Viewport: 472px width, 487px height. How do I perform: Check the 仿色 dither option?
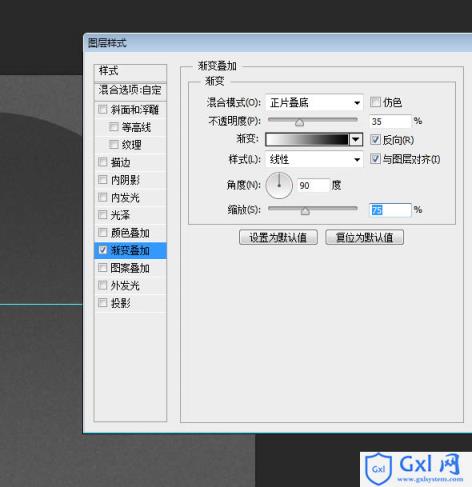(x=375, y=102)
